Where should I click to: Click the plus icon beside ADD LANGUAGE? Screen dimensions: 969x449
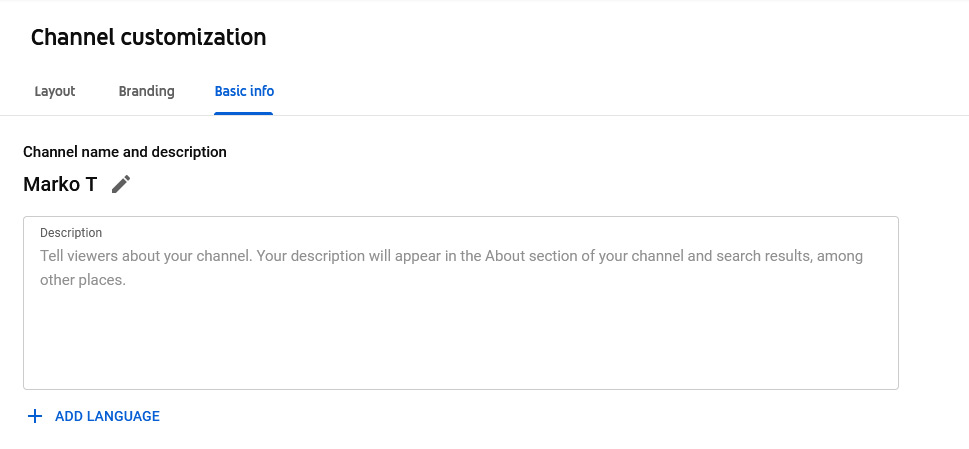(35, 416)
